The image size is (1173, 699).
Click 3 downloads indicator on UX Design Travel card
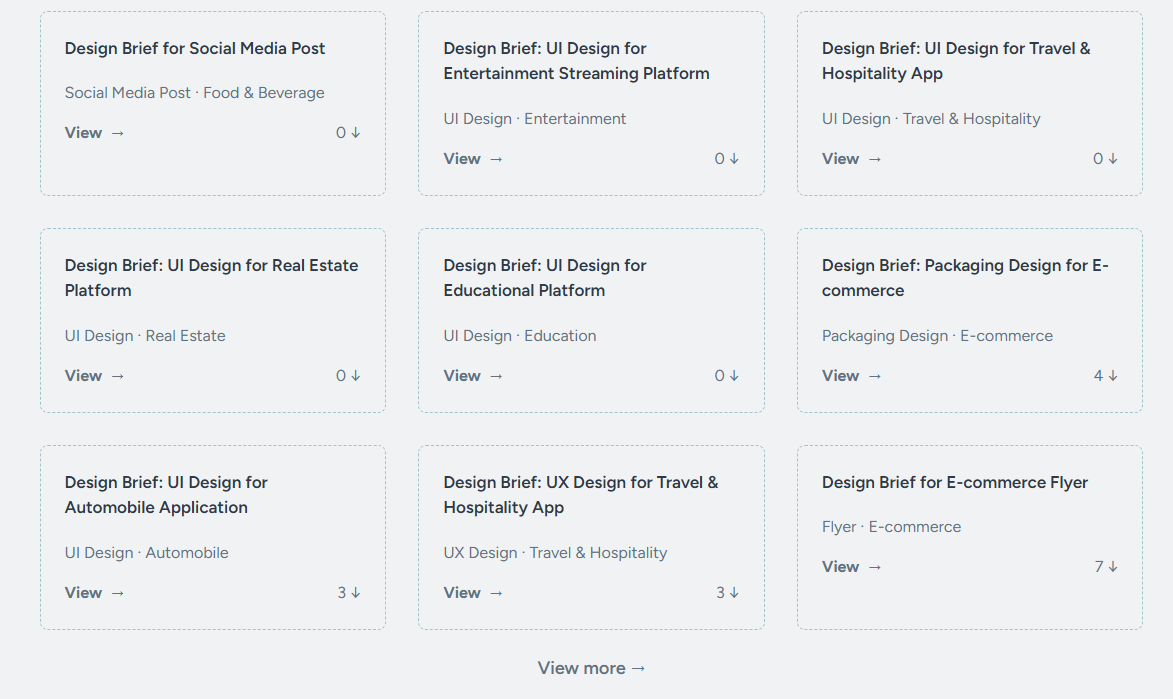pos(726,593)
